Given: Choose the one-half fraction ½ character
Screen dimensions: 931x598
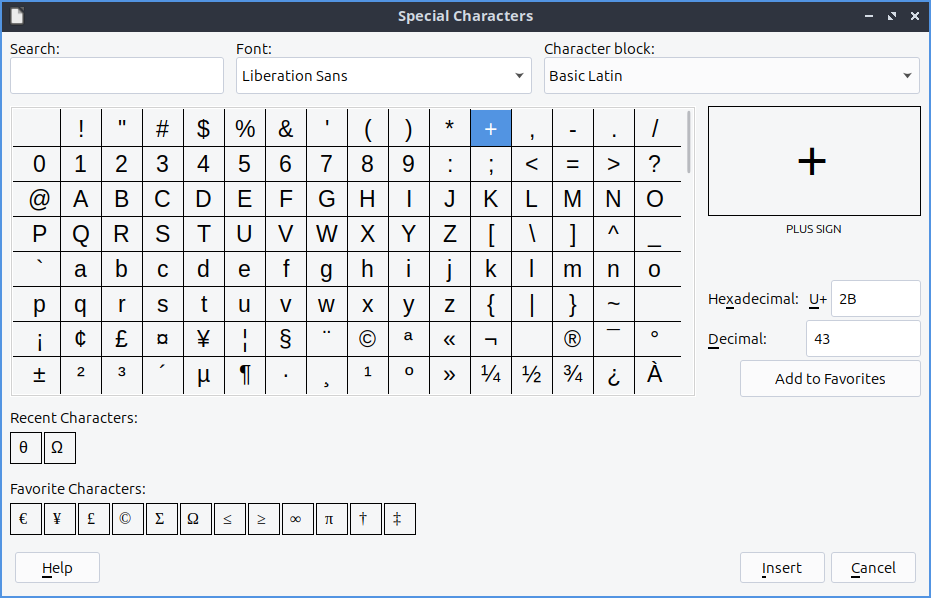Looking at the screenshot, I should (531, 375).
